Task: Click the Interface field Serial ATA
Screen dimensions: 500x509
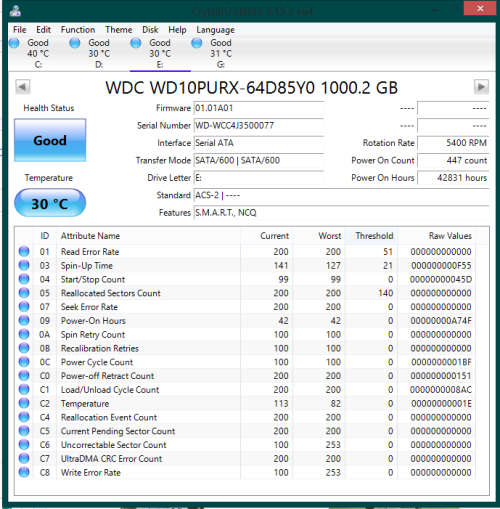Action: point(258,143)
